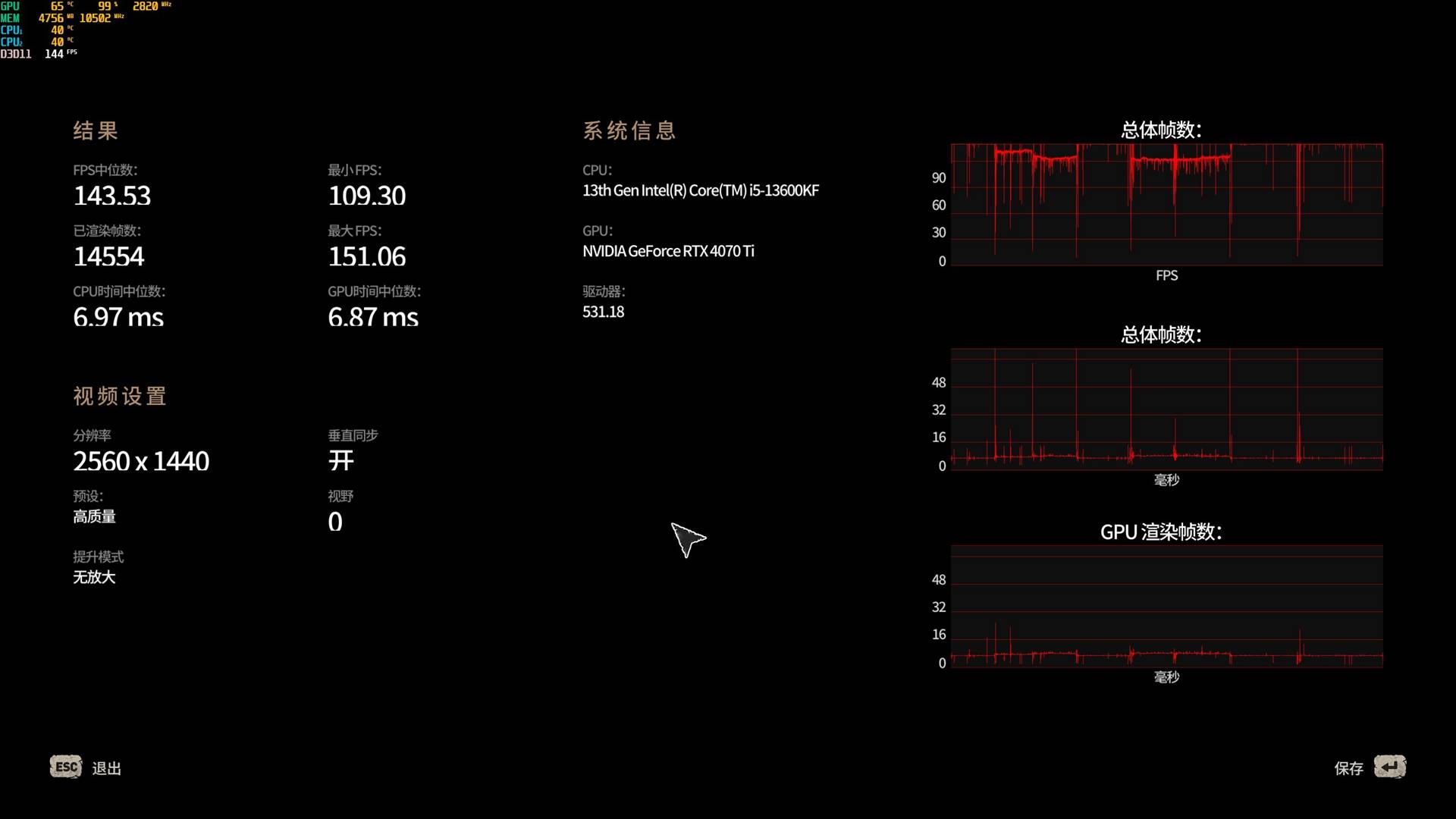The width and height of the screenshot is (1456, 819).
Task: Click the FPS中位数 label
Action: (105, 170)
